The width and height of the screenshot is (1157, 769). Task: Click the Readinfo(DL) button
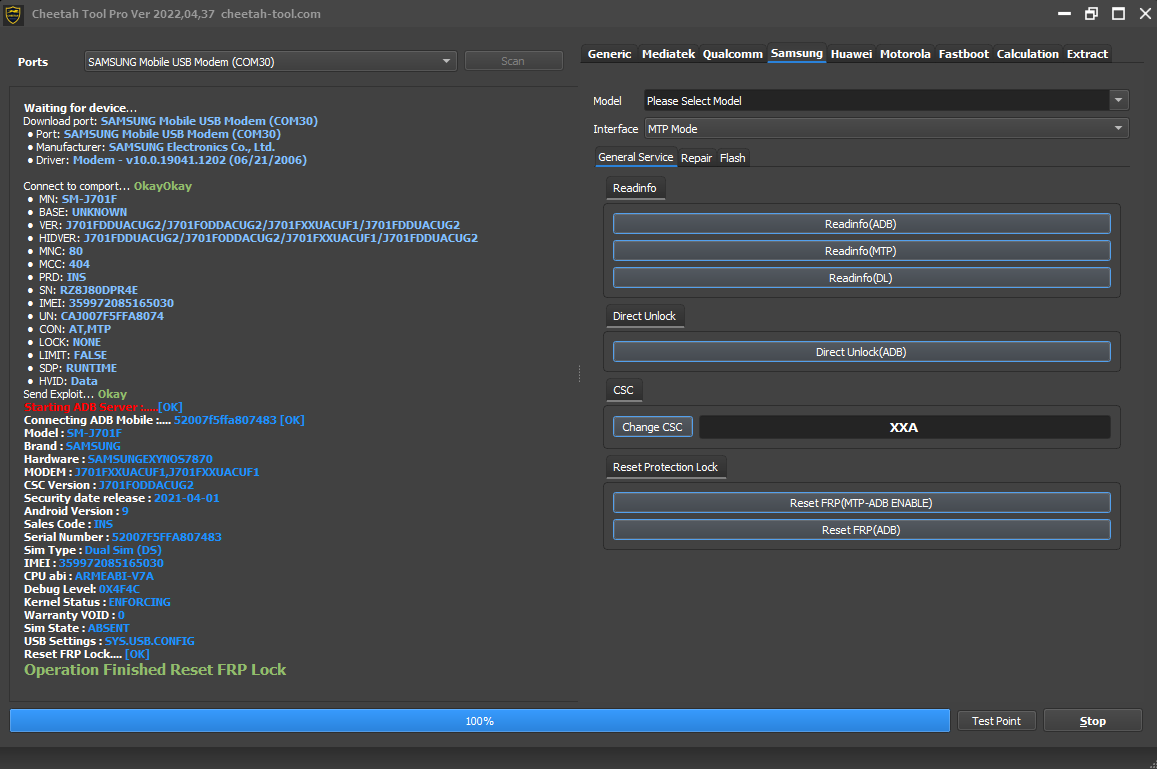point(861,278)
